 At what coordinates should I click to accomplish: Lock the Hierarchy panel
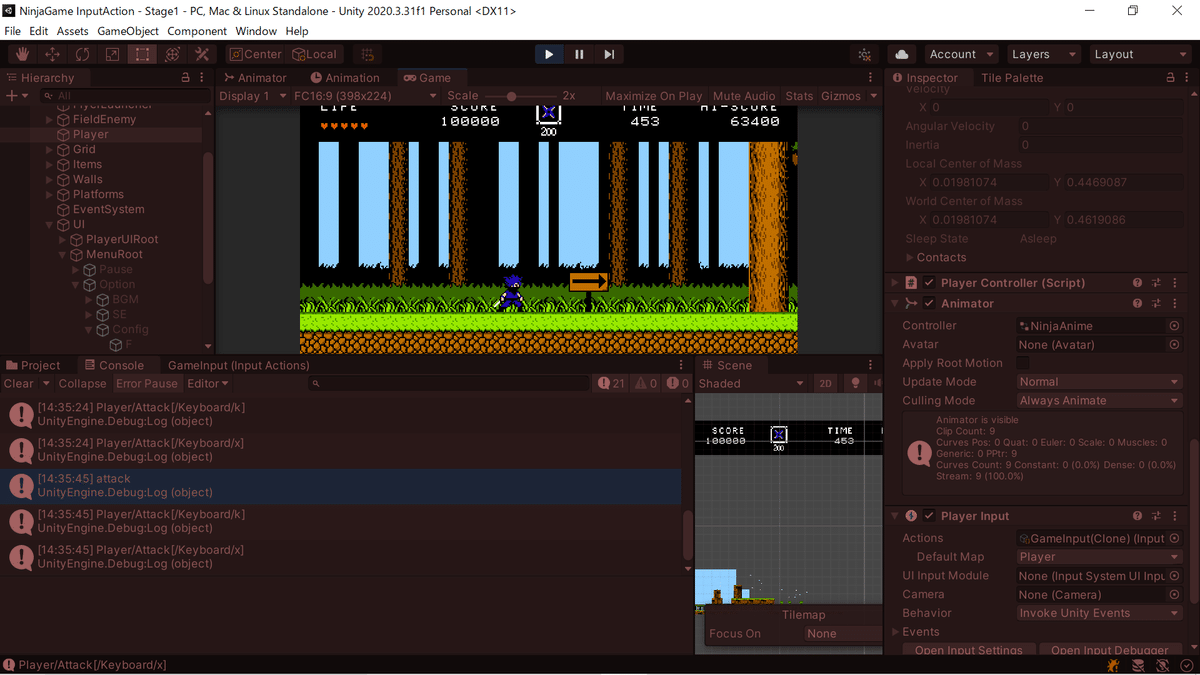tap(185, 78)
